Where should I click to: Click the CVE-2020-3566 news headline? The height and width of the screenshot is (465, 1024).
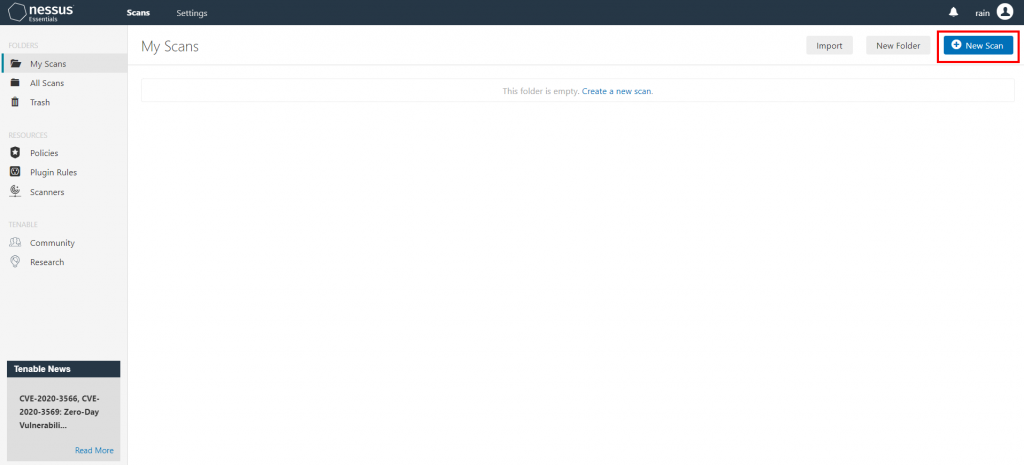pyautogui.click(x=59, y=411)
